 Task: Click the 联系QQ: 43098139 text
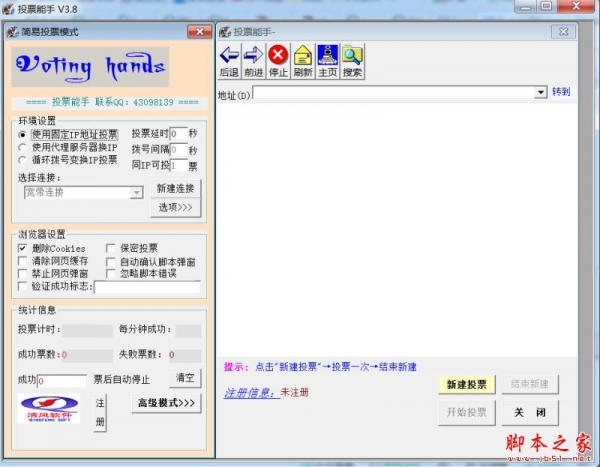point(134,102)
